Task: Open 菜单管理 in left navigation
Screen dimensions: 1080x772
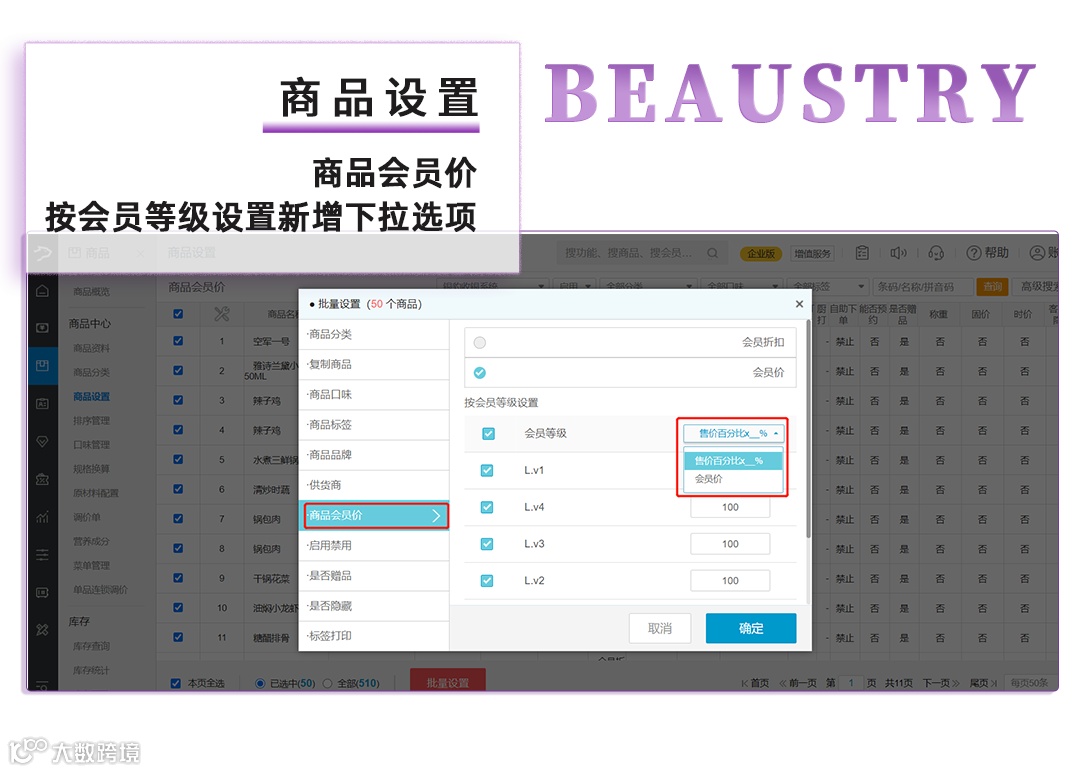Action: 92,565
